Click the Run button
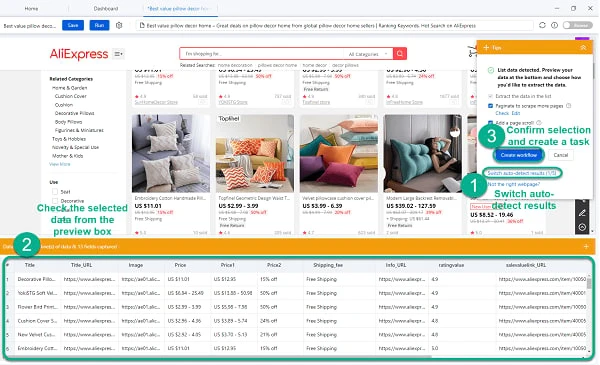 (x=99, y=25)
